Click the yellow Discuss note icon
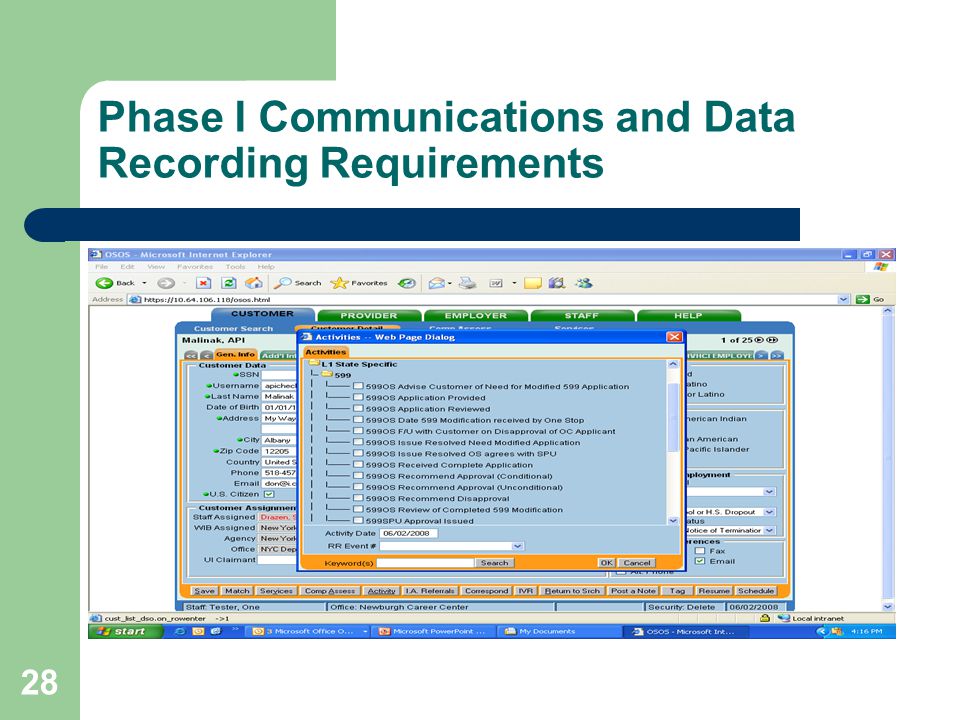The image size is (960, 720). pos(533,283)
